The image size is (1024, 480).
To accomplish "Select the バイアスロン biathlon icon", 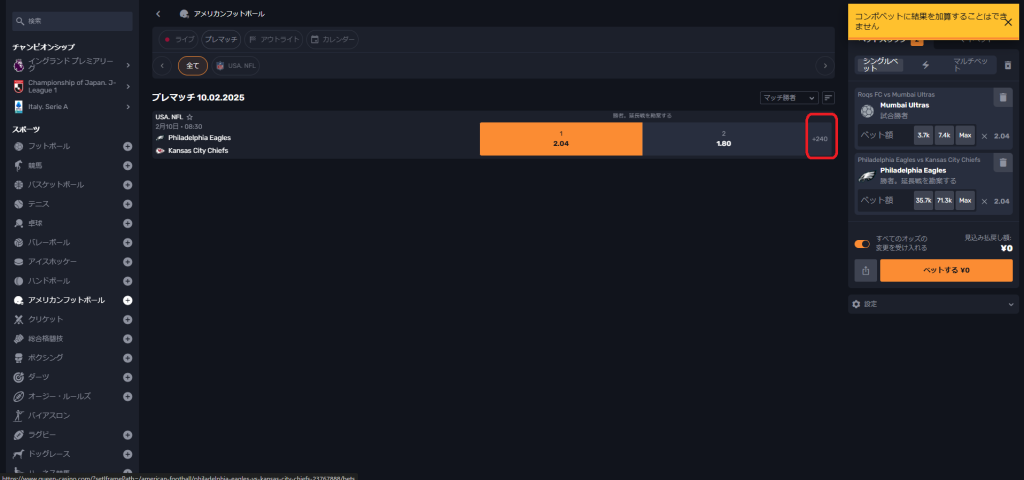I will coord(19,415).
